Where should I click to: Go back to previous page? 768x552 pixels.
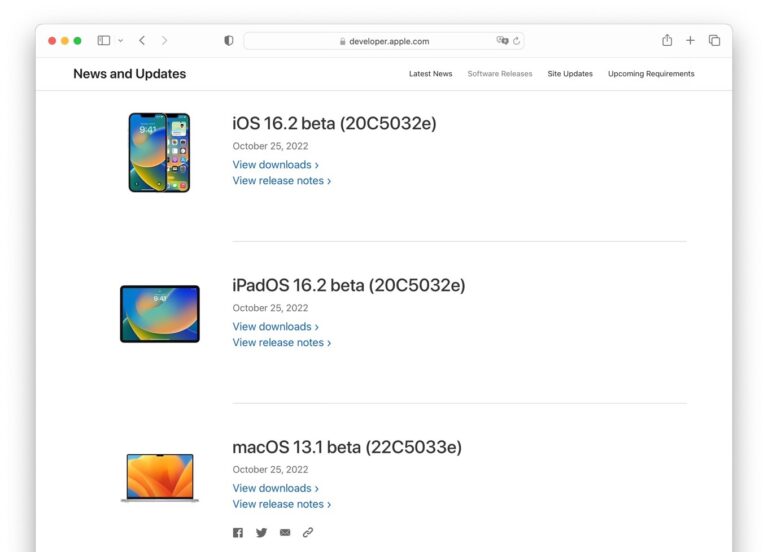click(x=142, y=41)
